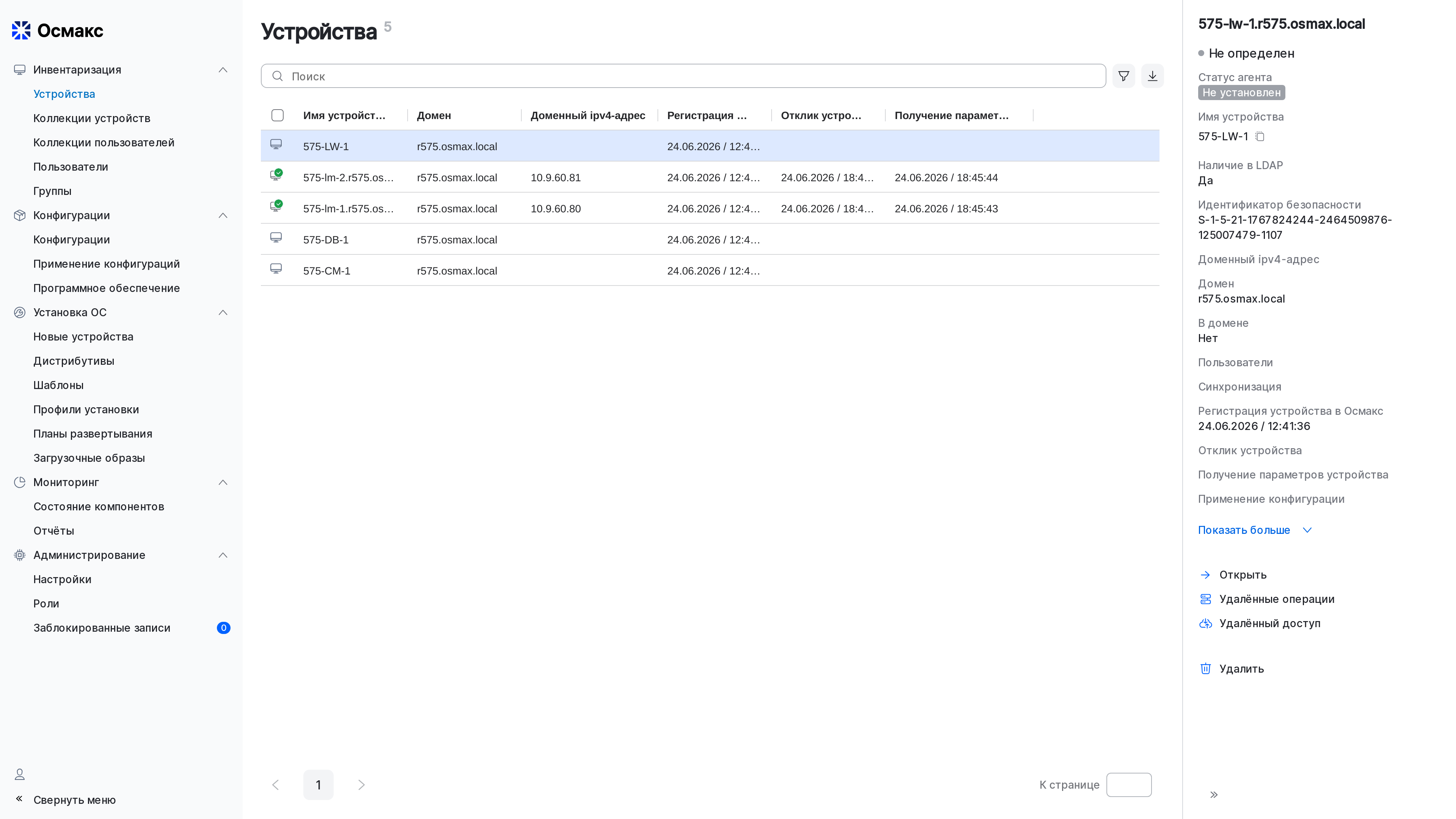
Task: Open Настройки menu item
Action: tap(62, 580)
